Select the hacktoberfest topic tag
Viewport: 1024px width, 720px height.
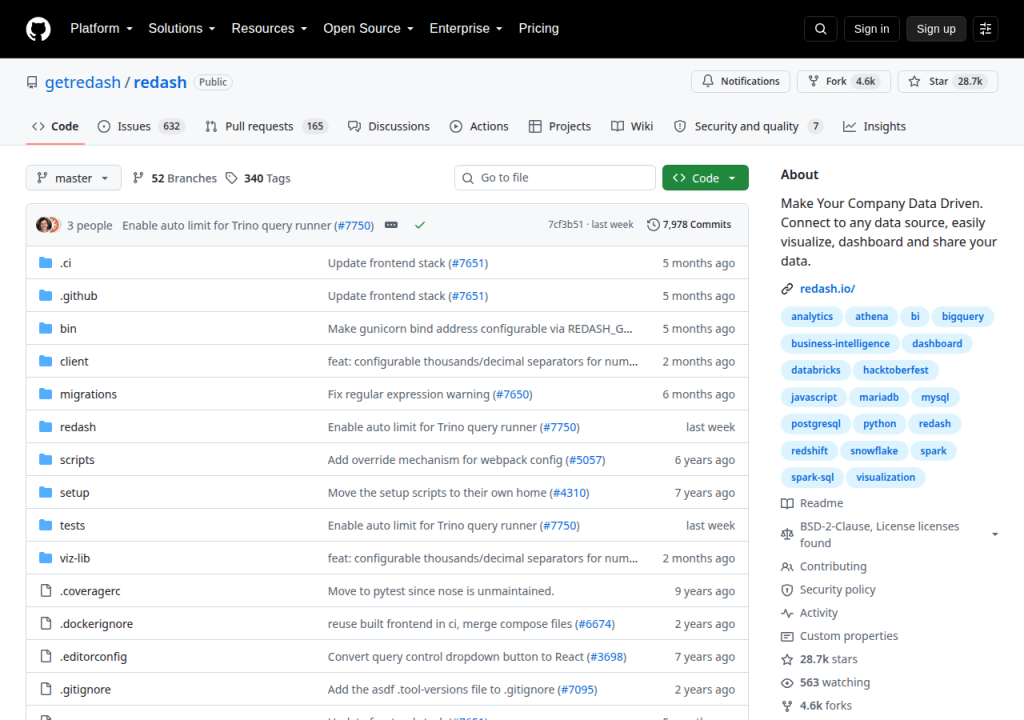895,370
